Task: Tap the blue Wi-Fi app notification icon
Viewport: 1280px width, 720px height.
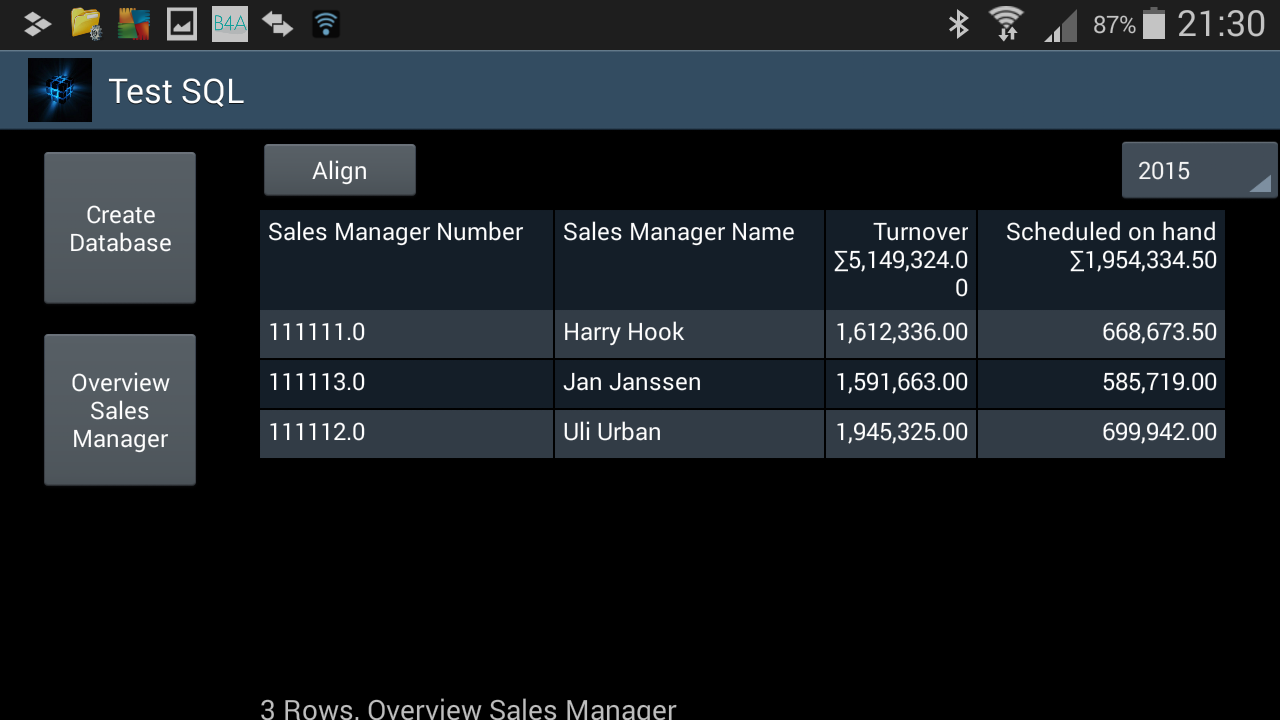Action: (x=326, y=24)
